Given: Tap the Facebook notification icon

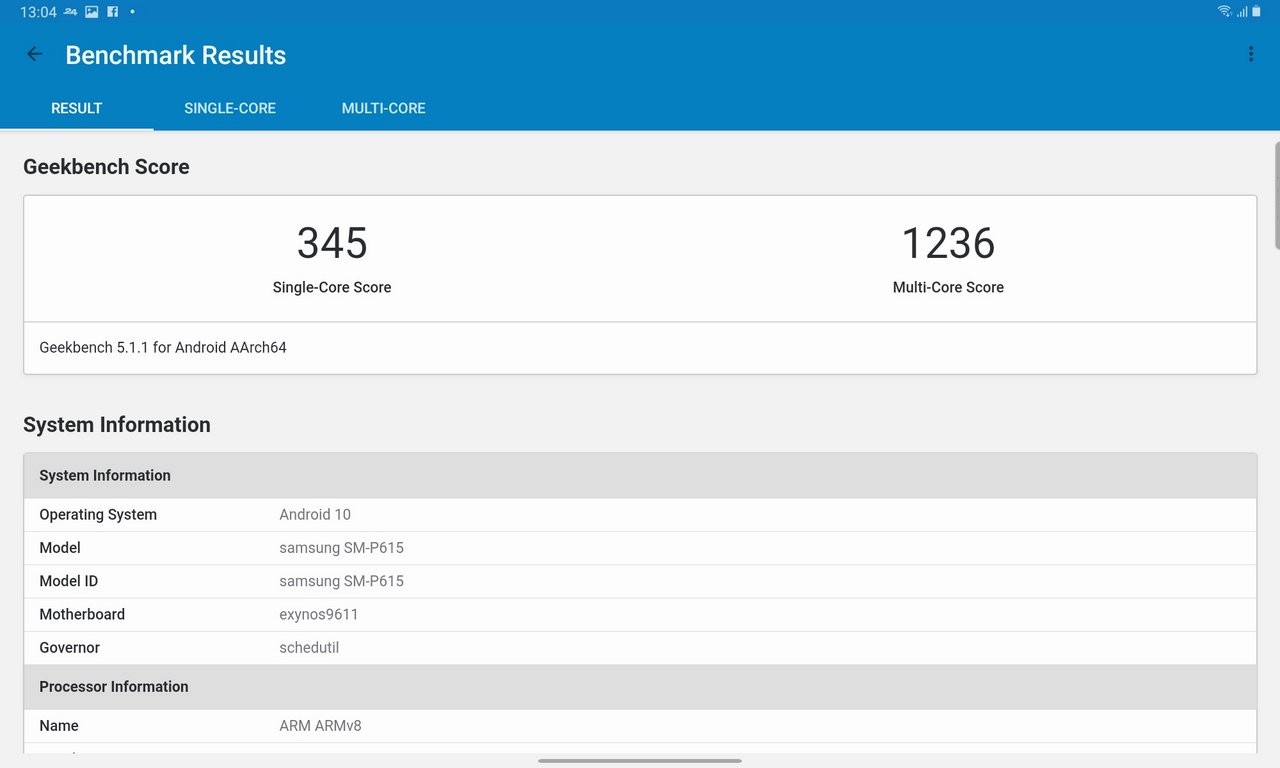Looking at the screenshot, I should (112, 12).
